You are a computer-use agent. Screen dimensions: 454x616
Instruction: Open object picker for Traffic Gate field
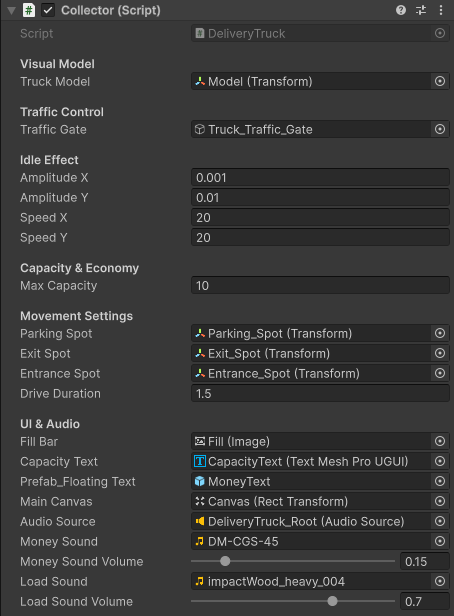click(x=440, y=129)
